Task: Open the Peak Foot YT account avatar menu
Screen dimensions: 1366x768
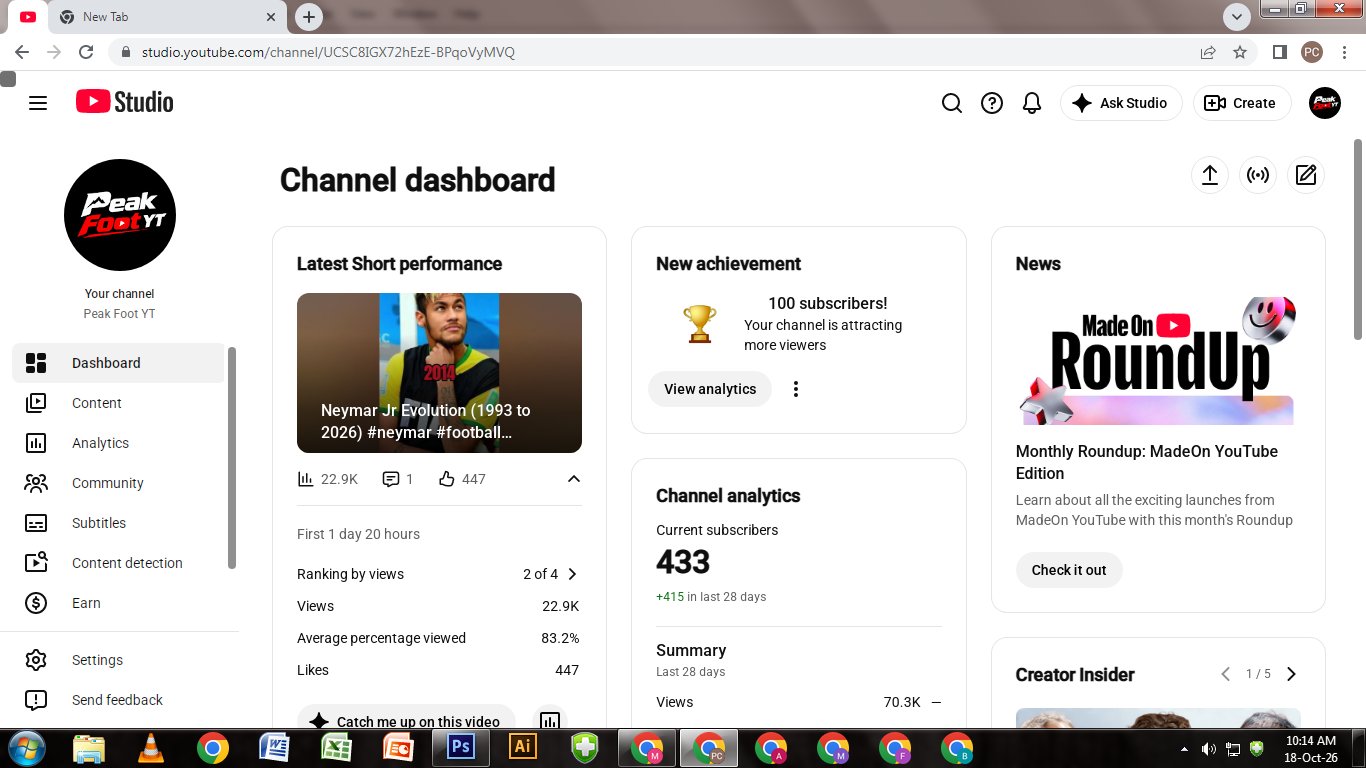Action: 1325,103
